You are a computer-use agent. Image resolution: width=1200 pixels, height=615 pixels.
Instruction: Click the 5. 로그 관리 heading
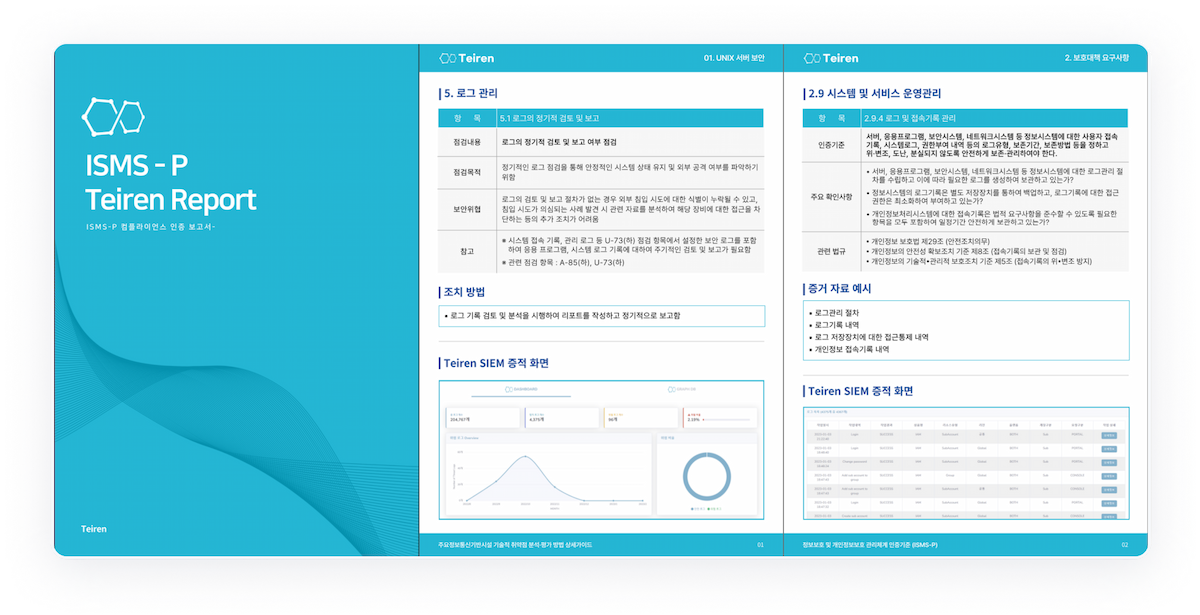pyautogui.click(x=470, y=93)
